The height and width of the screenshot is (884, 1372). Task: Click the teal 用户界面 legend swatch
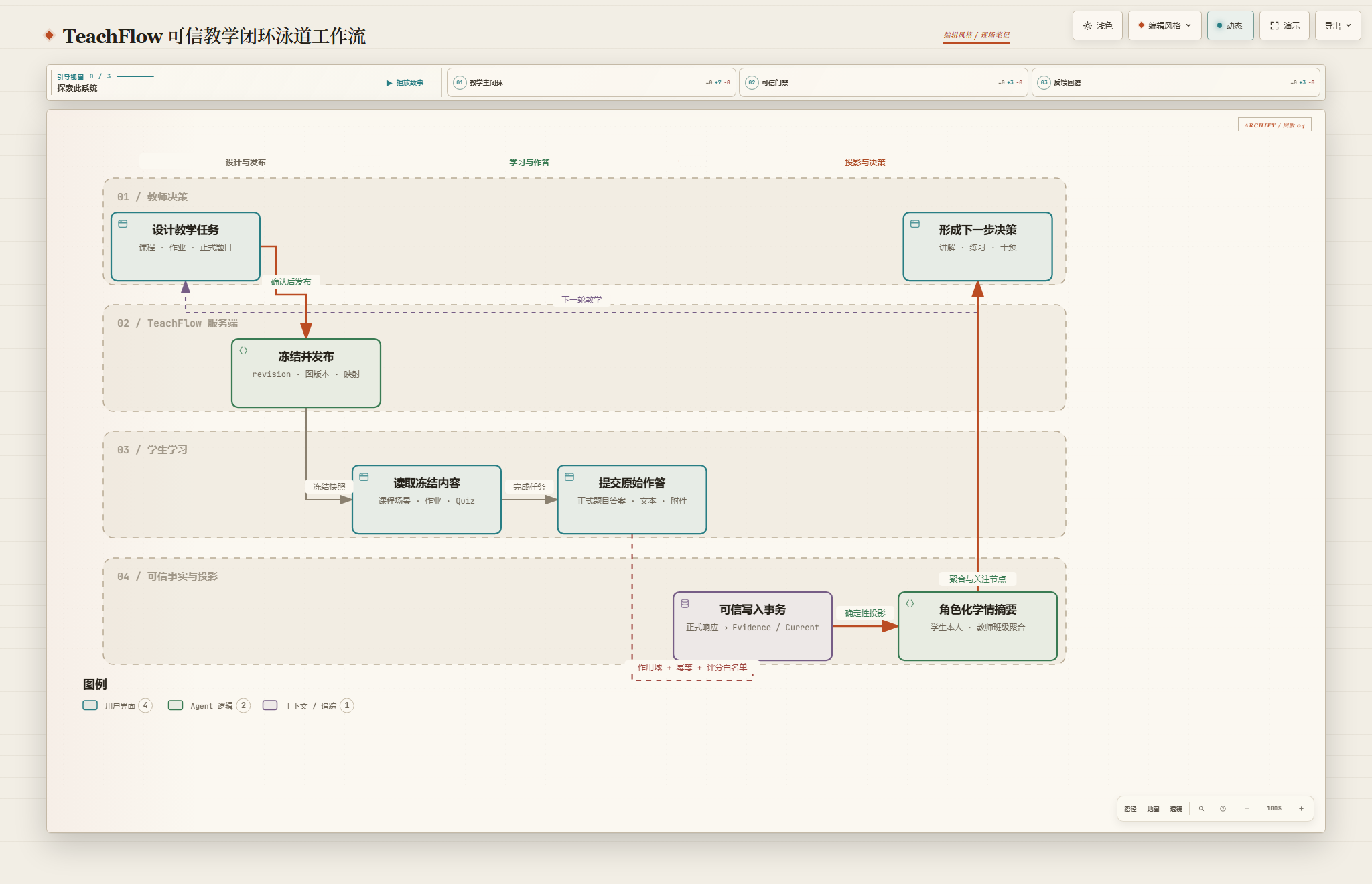click(90, 705)
